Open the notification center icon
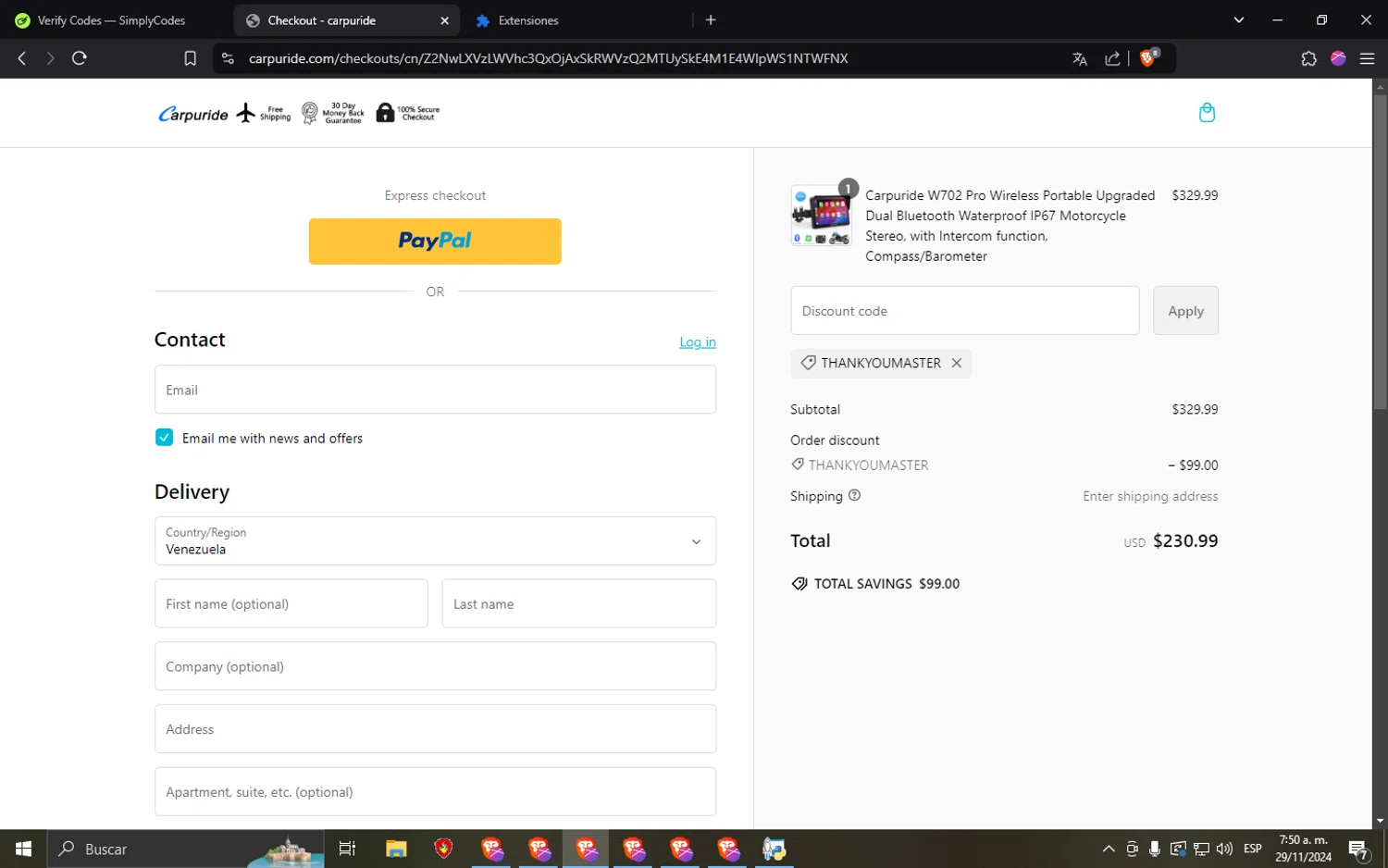The width and height of the screenshot is (1388, 868). click(1358, 849)
